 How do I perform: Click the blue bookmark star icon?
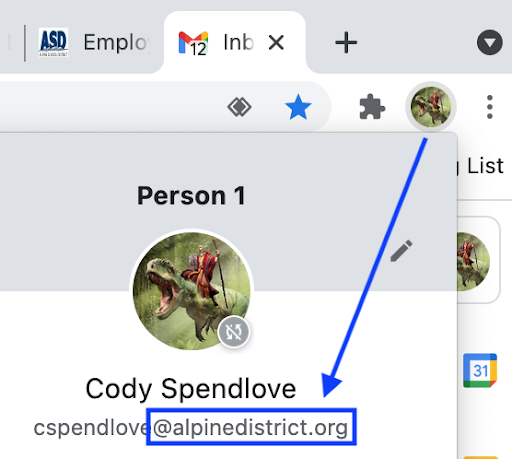(298, 107)
